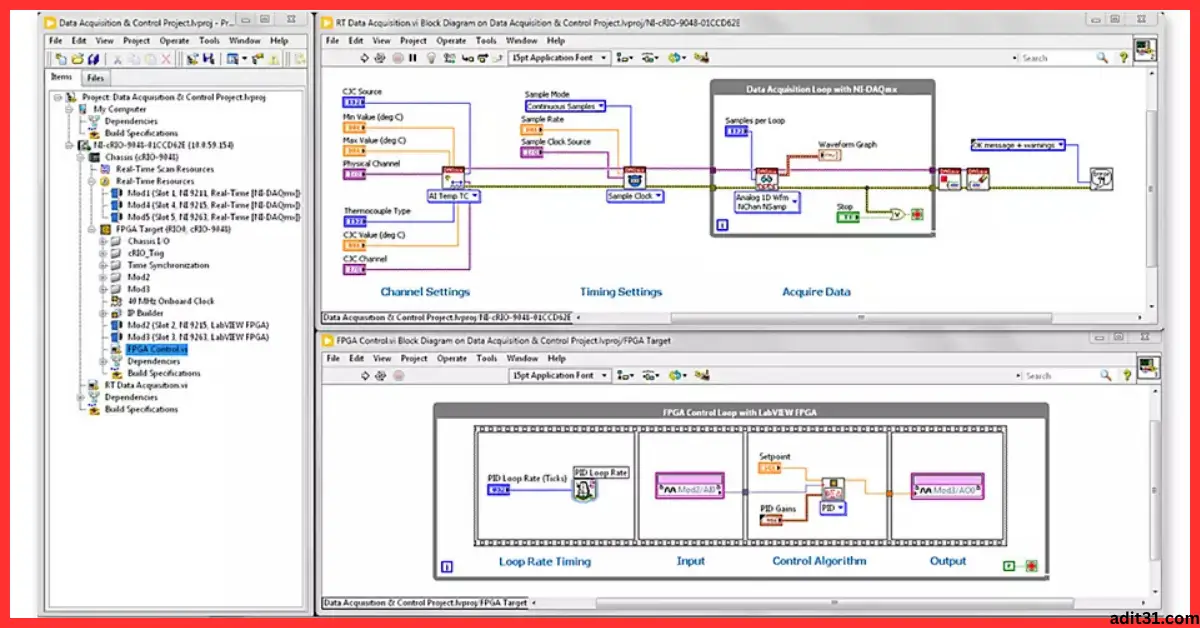The height and width of the screenshot is (628, 1200).
Task: Click help question mark in FPGA Control window
Action: coord(1127,376)
